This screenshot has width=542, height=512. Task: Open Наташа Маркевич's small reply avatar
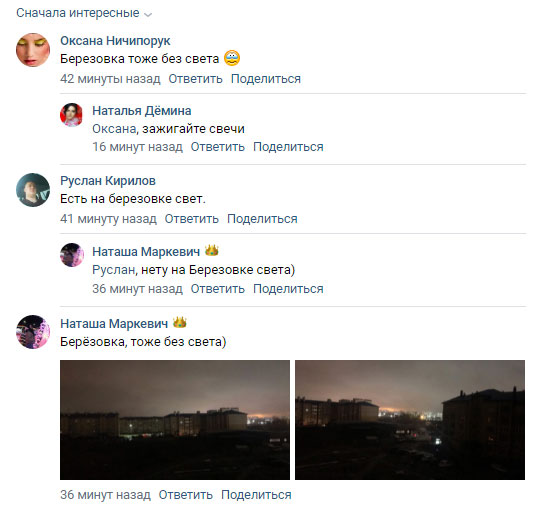tap(72, 255)
